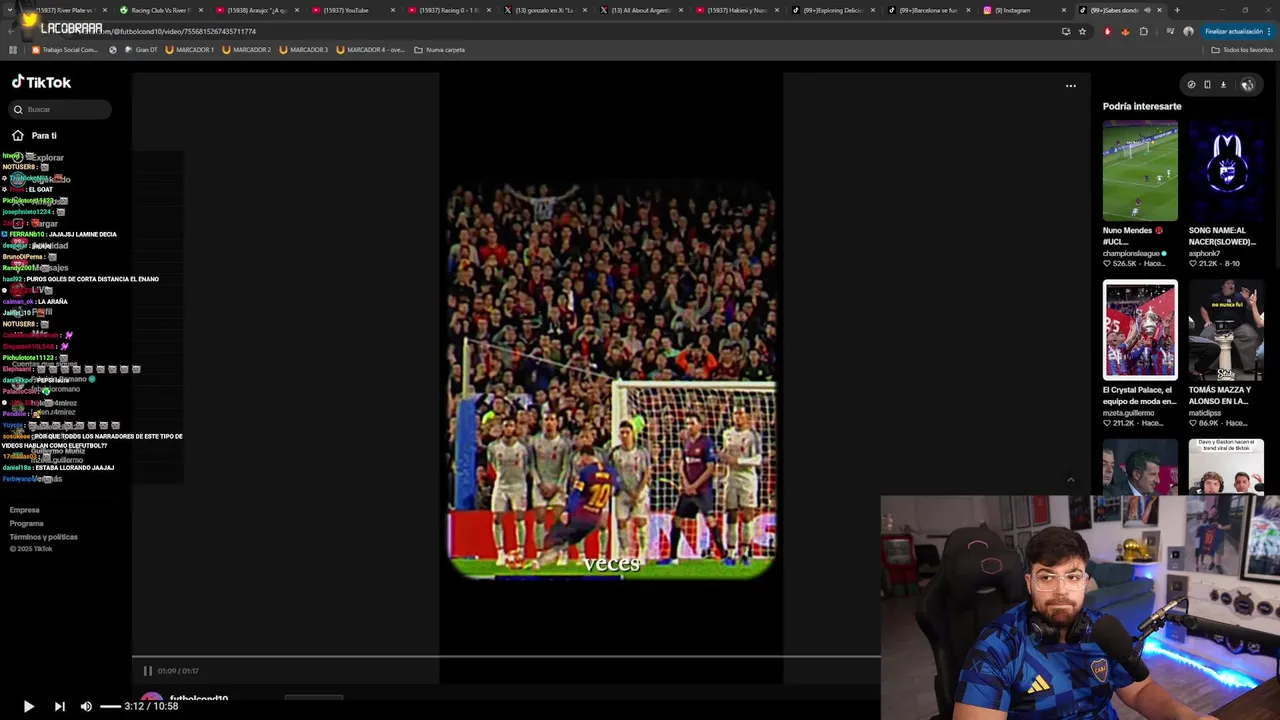Click the search magnifier icon

18,109
